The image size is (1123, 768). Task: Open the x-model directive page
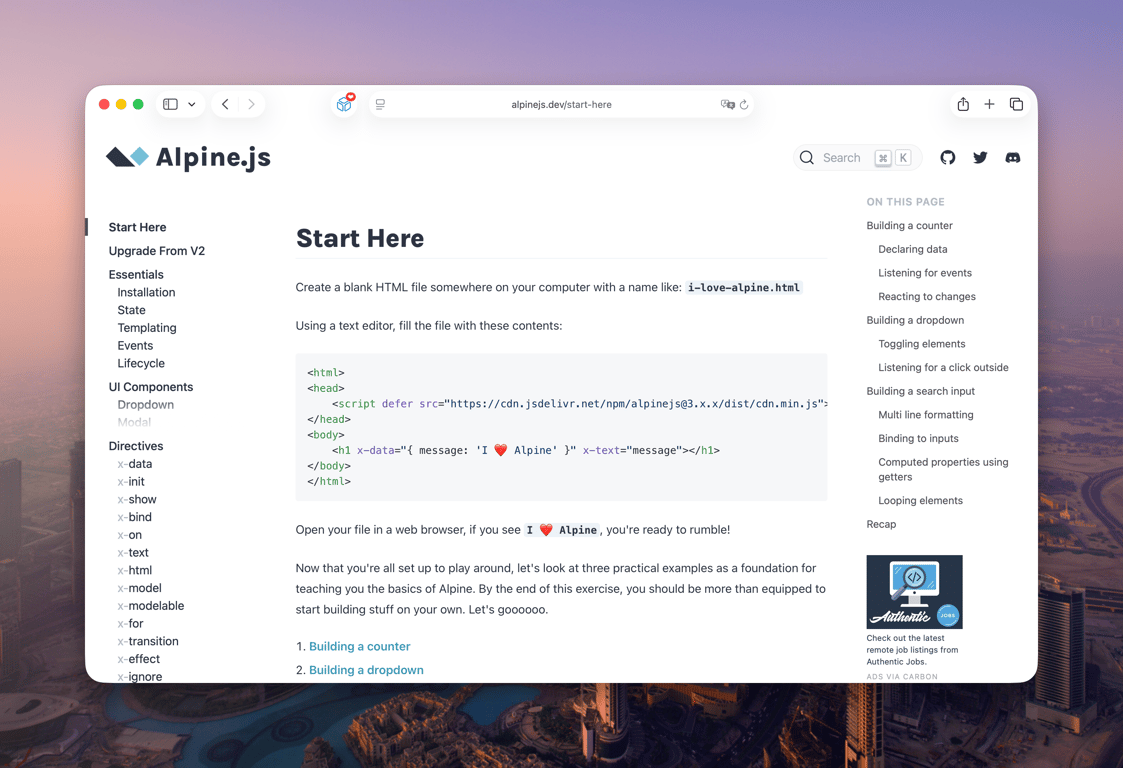coord(140,588)
